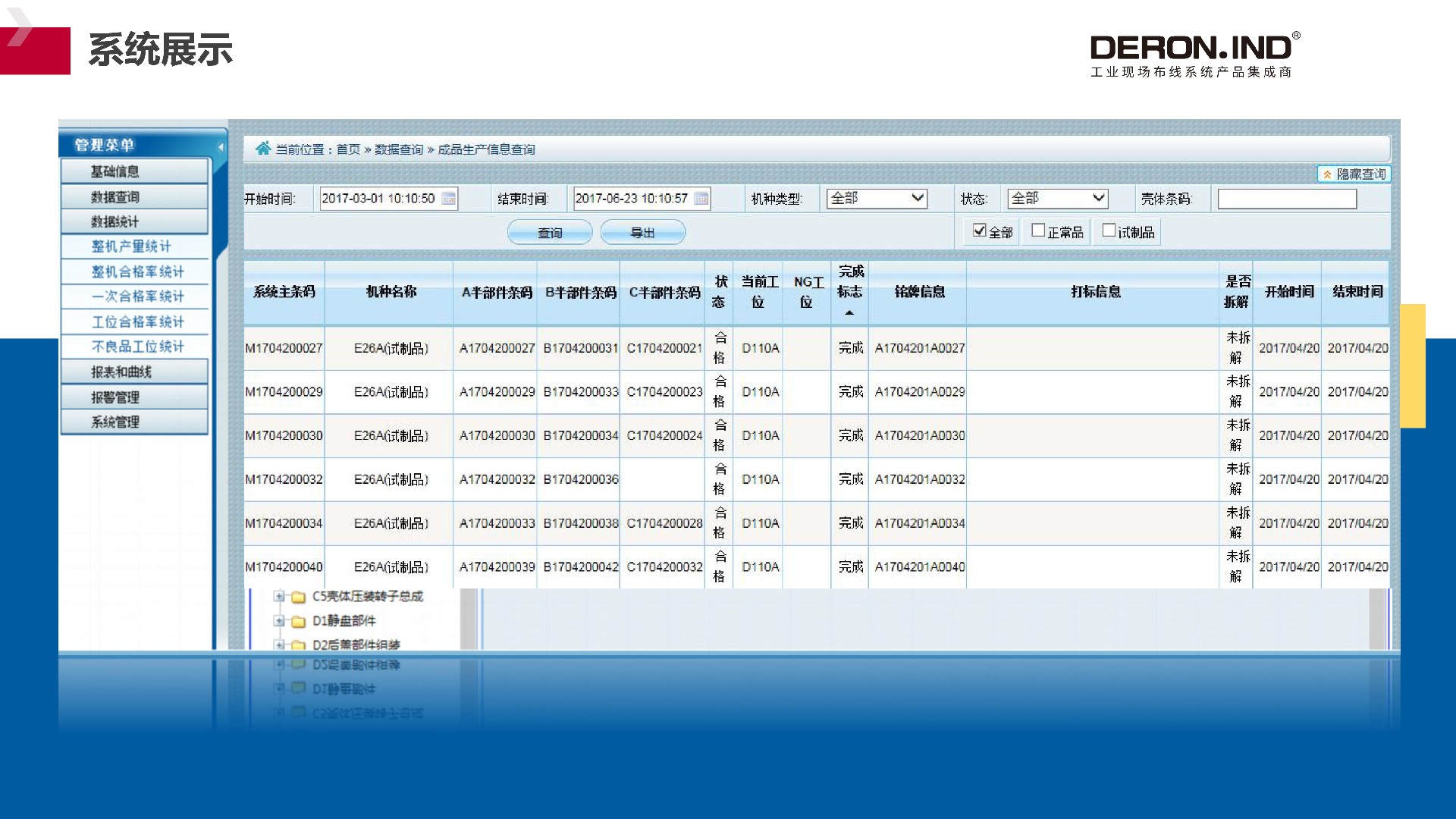
Task: Enable the 正常品 checkbox
Action: [1038, 231]
